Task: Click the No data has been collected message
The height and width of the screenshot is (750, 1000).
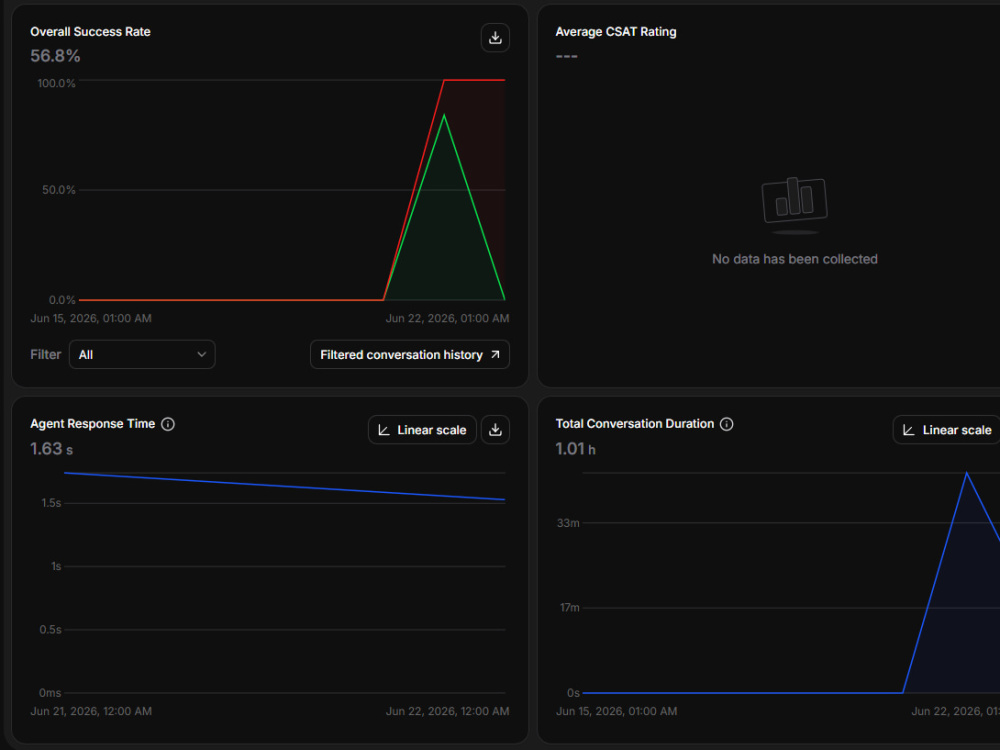Action: [x=795, y=259]
